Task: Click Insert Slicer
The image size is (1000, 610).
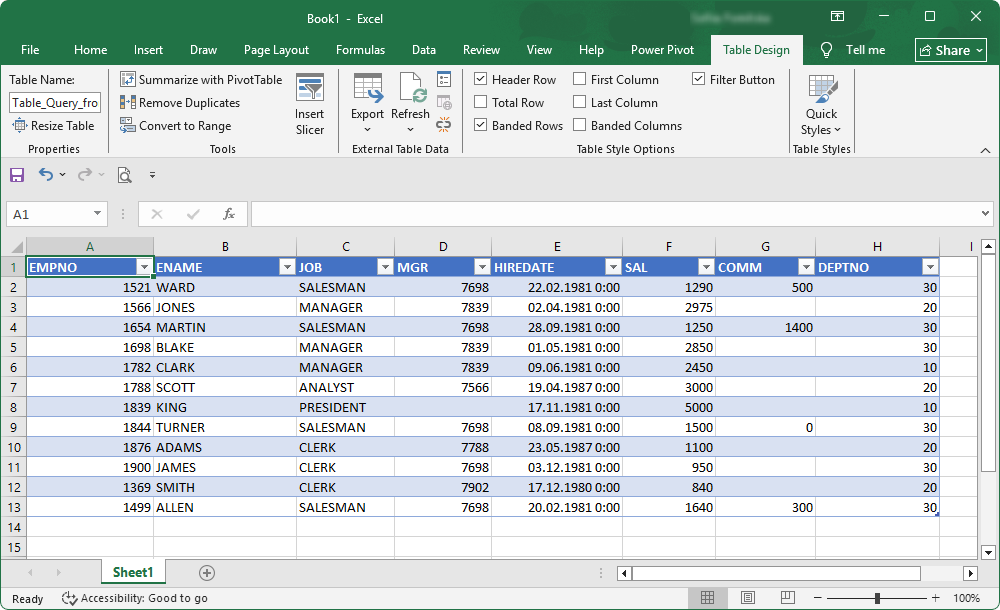Action: pos(310,103)
